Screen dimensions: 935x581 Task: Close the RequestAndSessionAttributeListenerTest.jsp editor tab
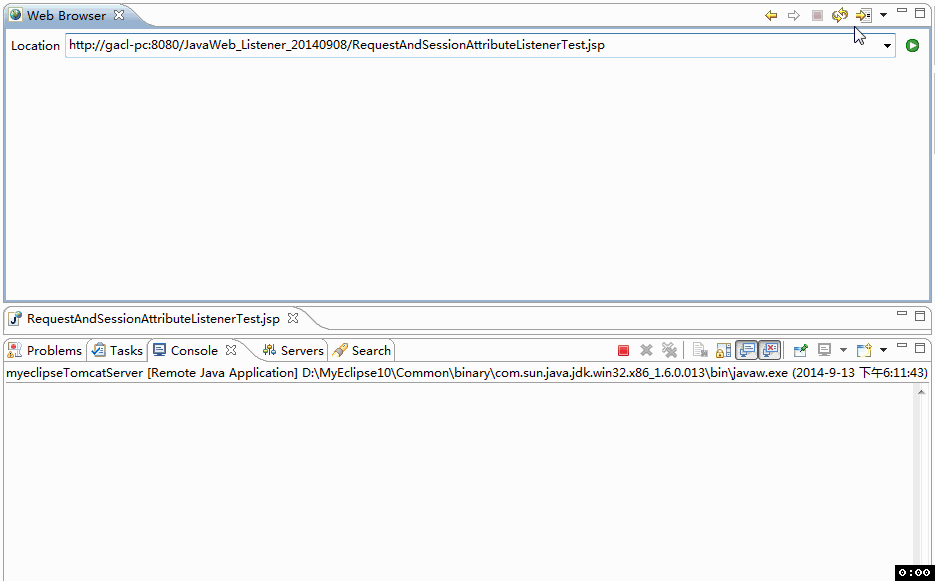click(293, 318)
